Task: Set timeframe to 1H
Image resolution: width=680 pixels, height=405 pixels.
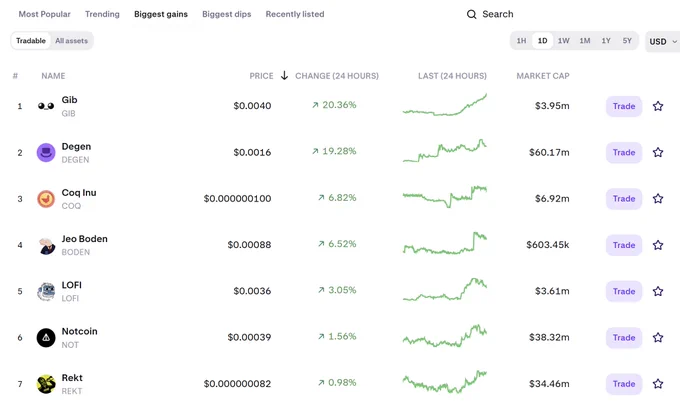Action: [x=521, y=41]
